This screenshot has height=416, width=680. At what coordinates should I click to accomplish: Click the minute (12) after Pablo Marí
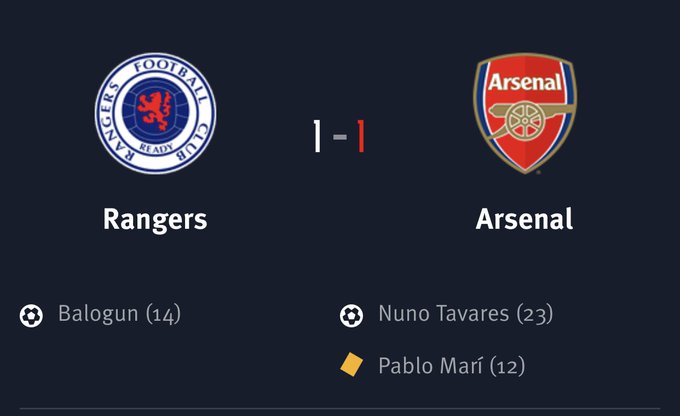[507, 366]
